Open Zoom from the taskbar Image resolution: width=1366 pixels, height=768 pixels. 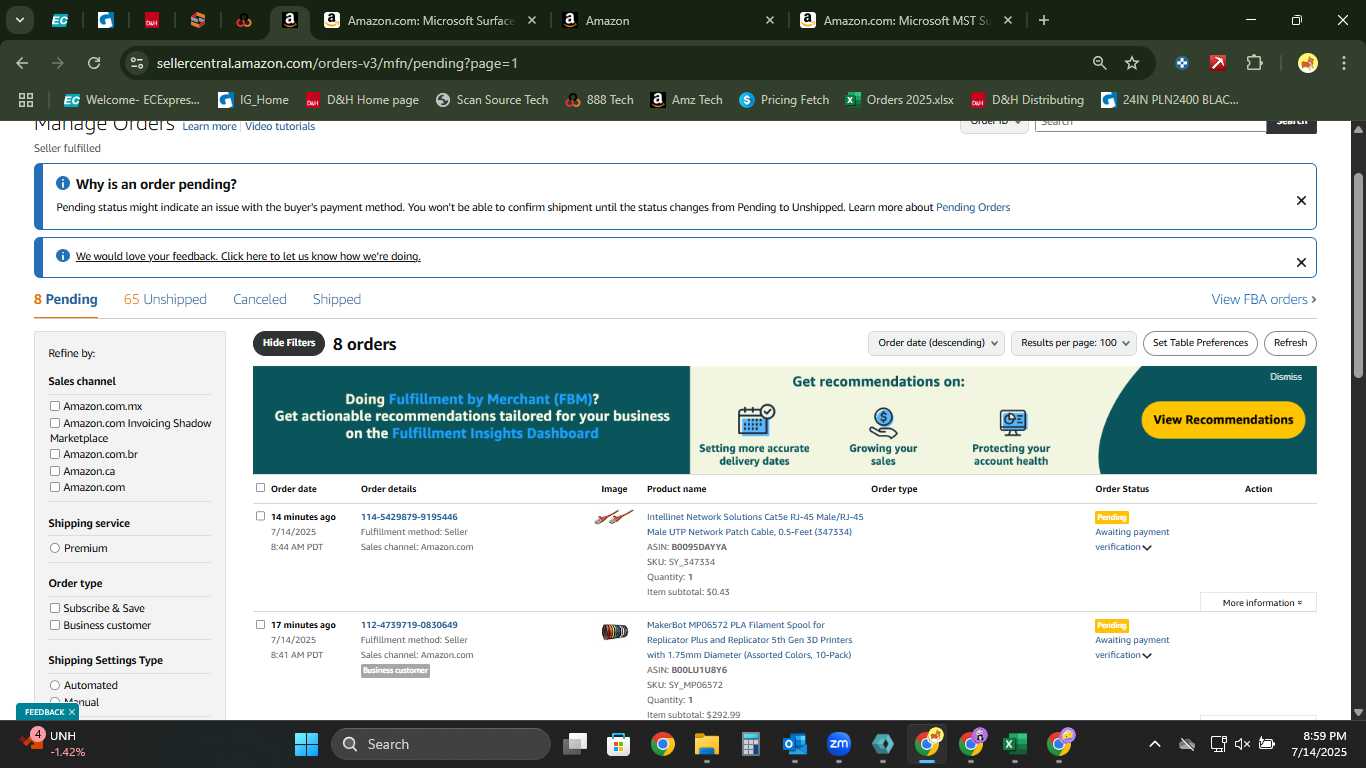(x=839, y=744)
